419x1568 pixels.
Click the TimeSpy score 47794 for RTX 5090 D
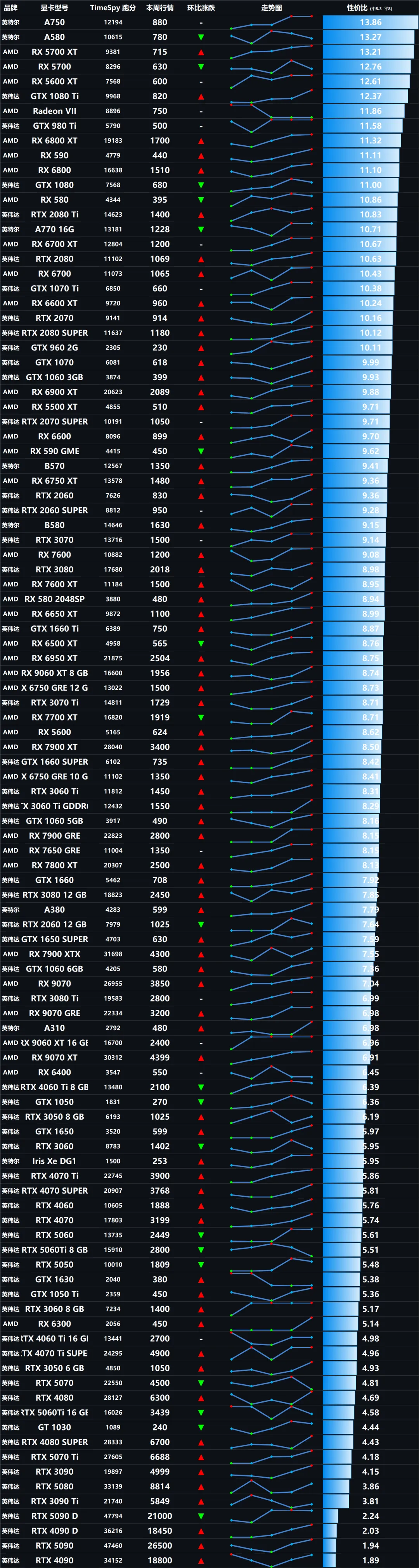coord(113,1516)
